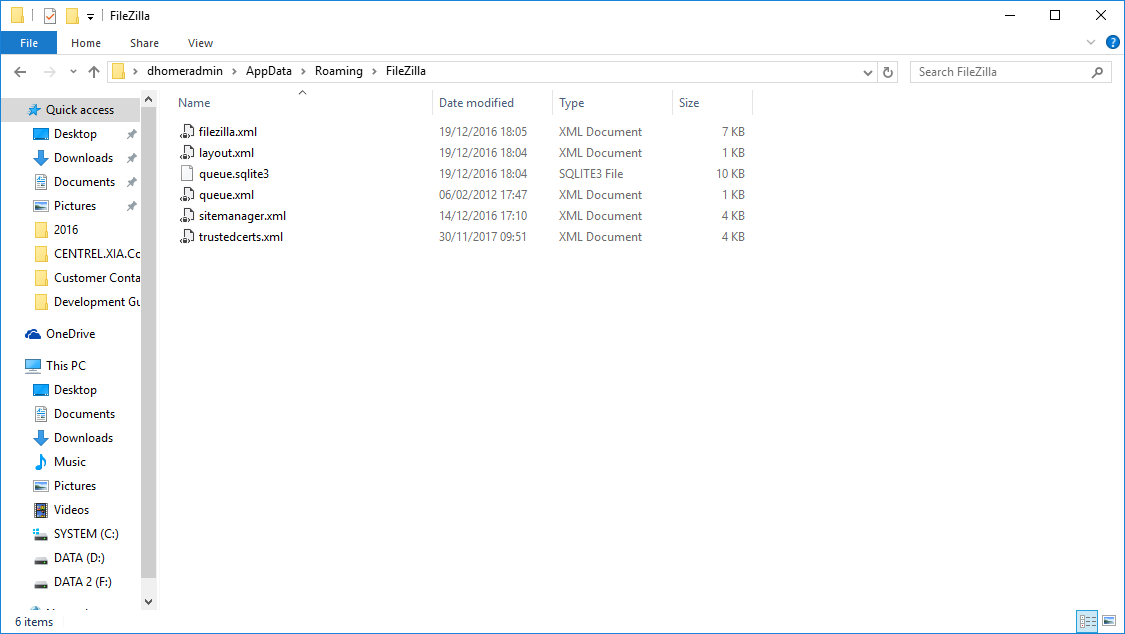Refresh the FileZilla folder view

(888, 72)
